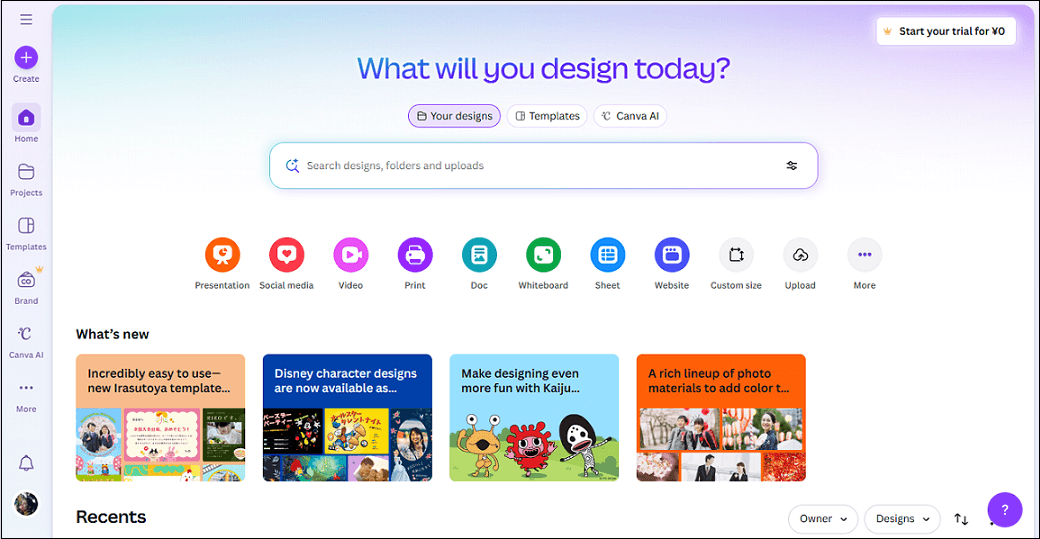
Task: Switch to the Canva AI tab
Action: point(630,116)
